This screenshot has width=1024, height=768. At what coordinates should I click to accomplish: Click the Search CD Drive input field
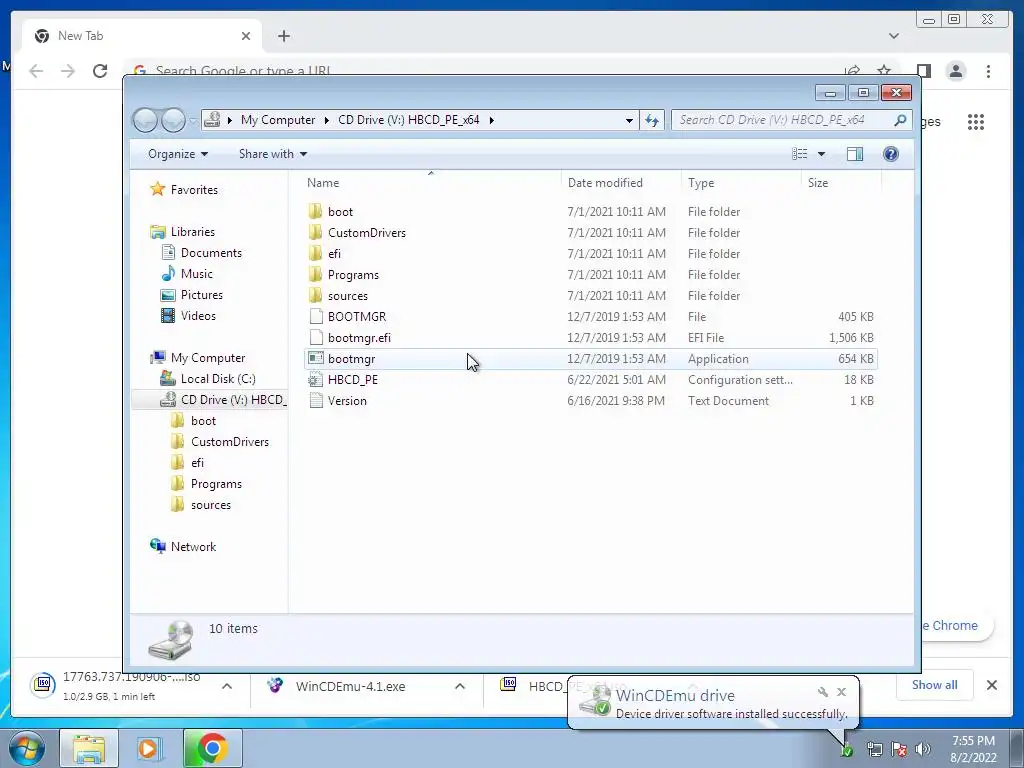click(784, 120)
